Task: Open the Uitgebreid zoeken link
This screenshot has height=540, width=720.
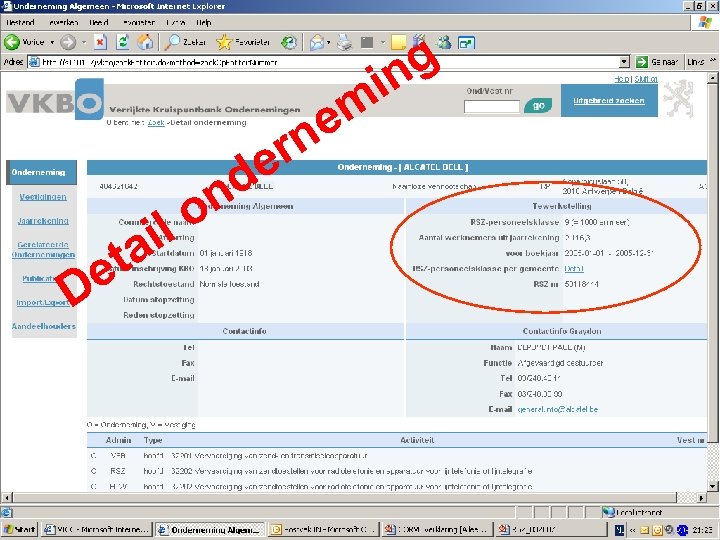Action: click(608, 101)
